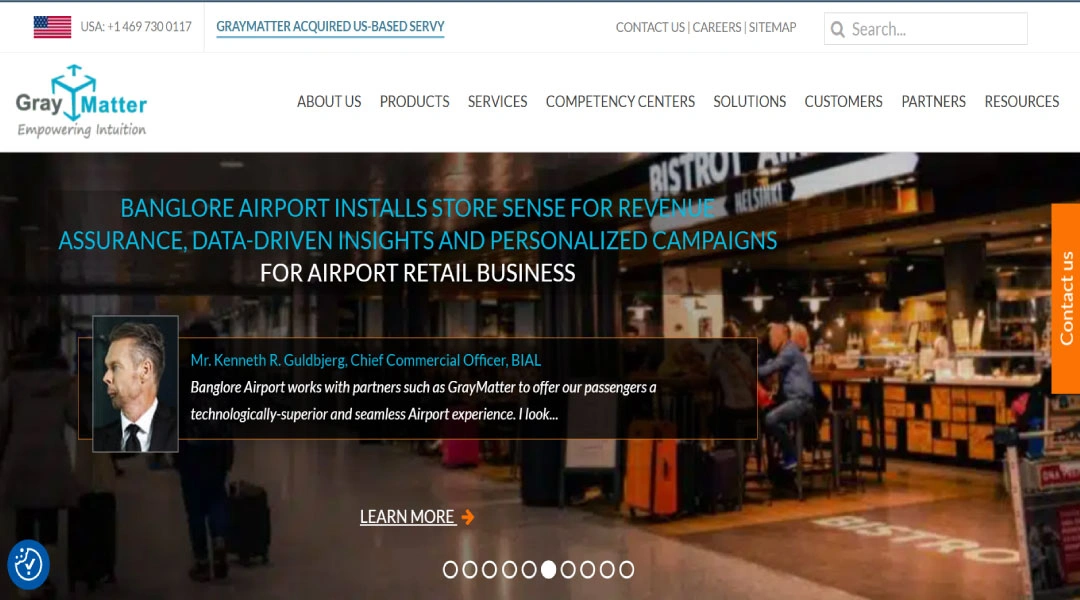Viewport: 1080px width, 600px height.
Task: Open the About Us menu item
Action: (329, 101)
